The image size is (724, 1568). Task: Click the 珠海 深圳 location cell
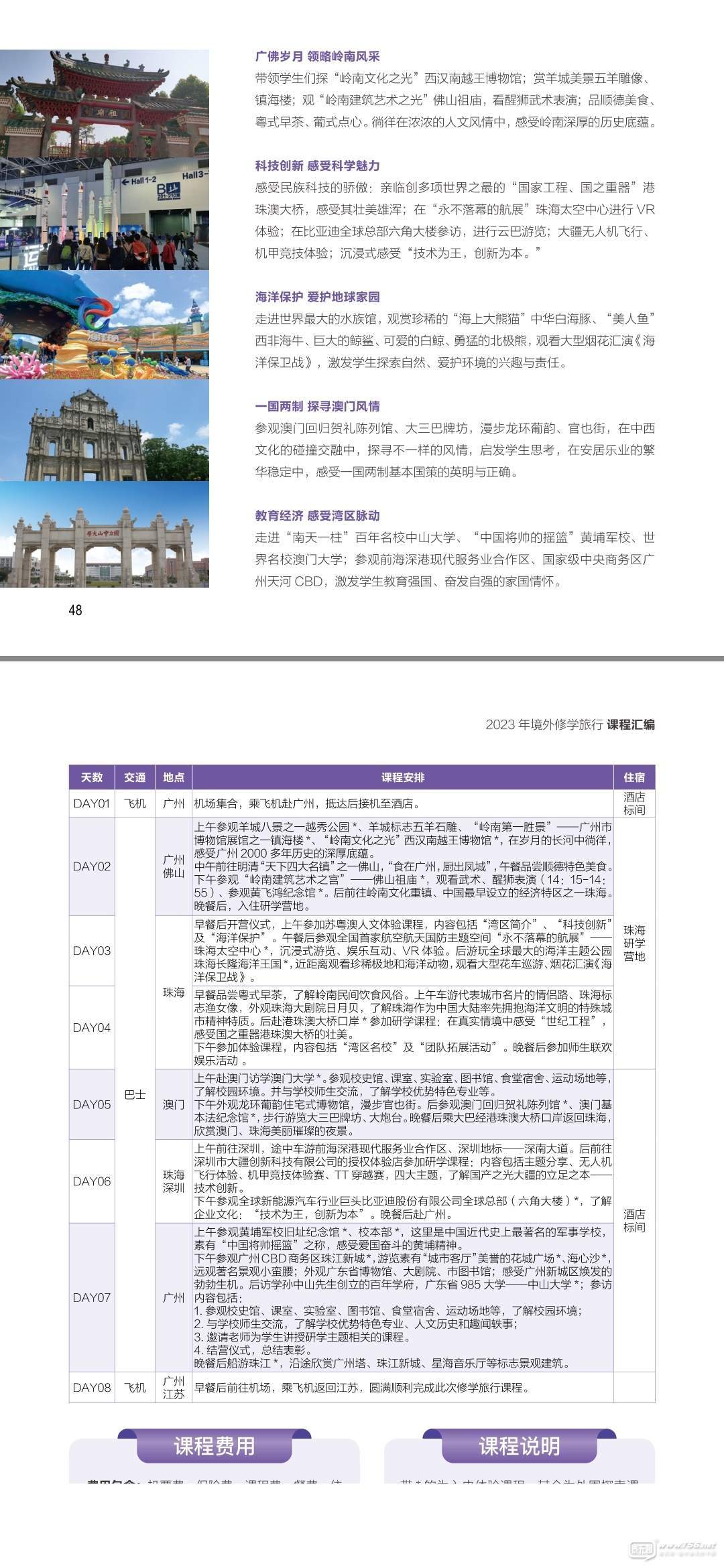pos(174,1181)
